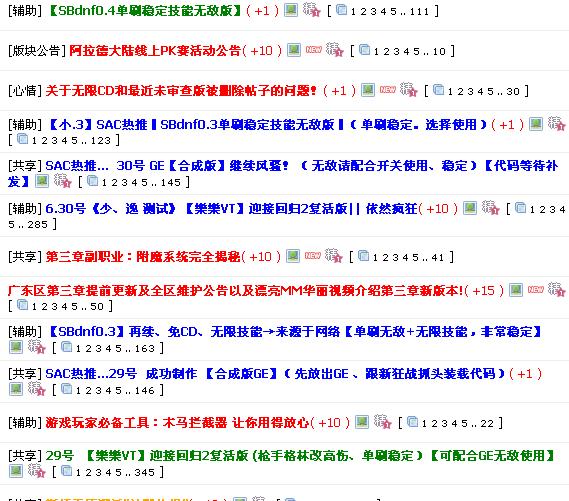This screenshot has height=501, width=569.
Task: Click multipage icon next to pages ..111
Action: pos(341,10)
